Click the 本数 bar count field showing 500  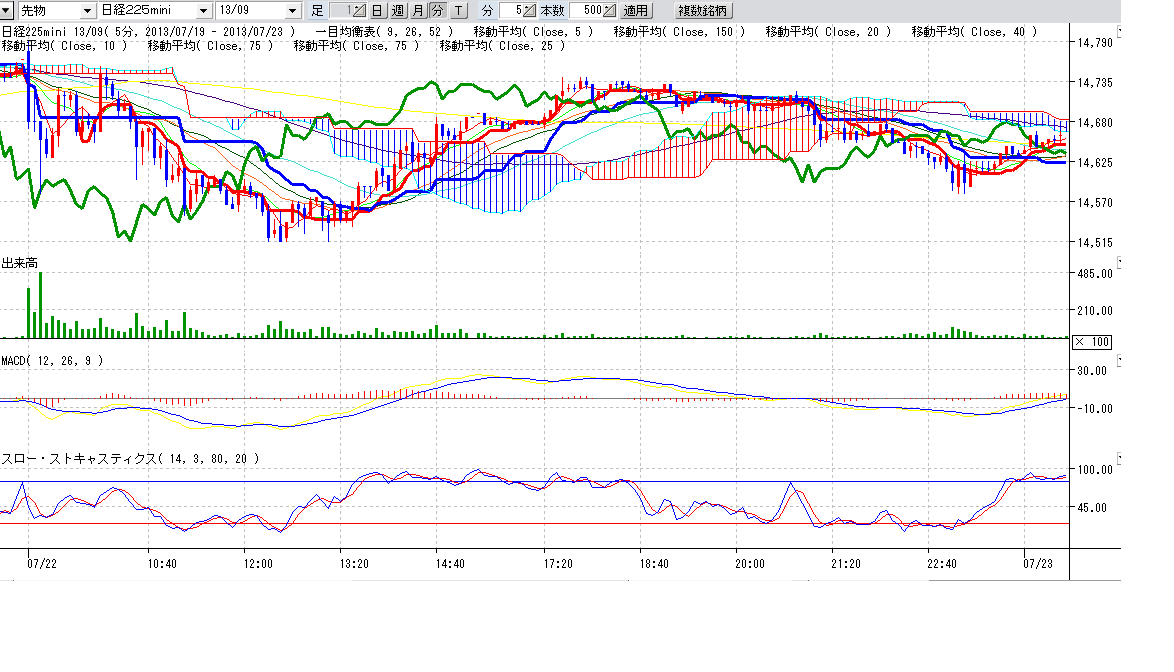(587, 11)
